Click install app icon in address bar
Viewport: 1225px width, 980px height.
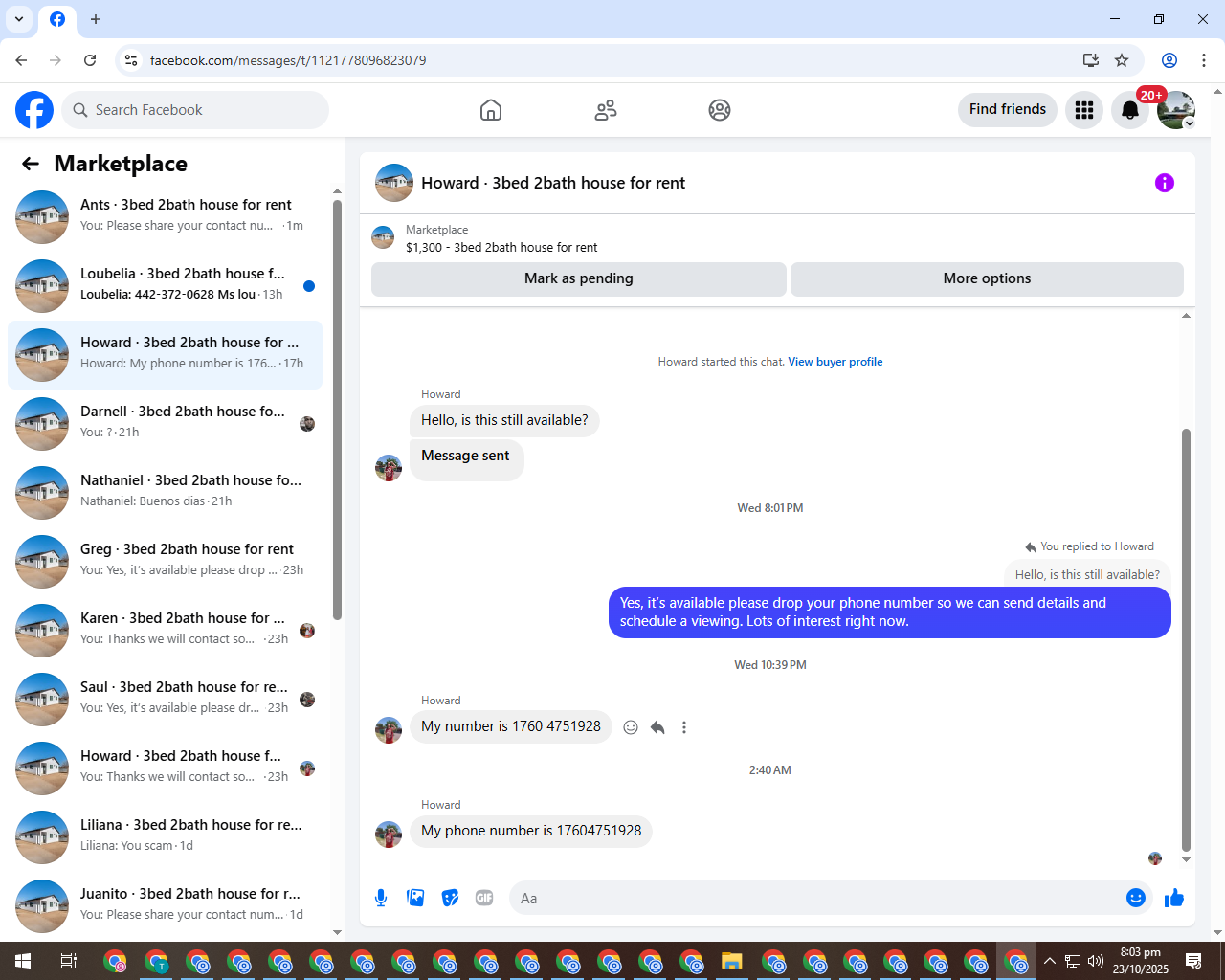click(1091, 60)
